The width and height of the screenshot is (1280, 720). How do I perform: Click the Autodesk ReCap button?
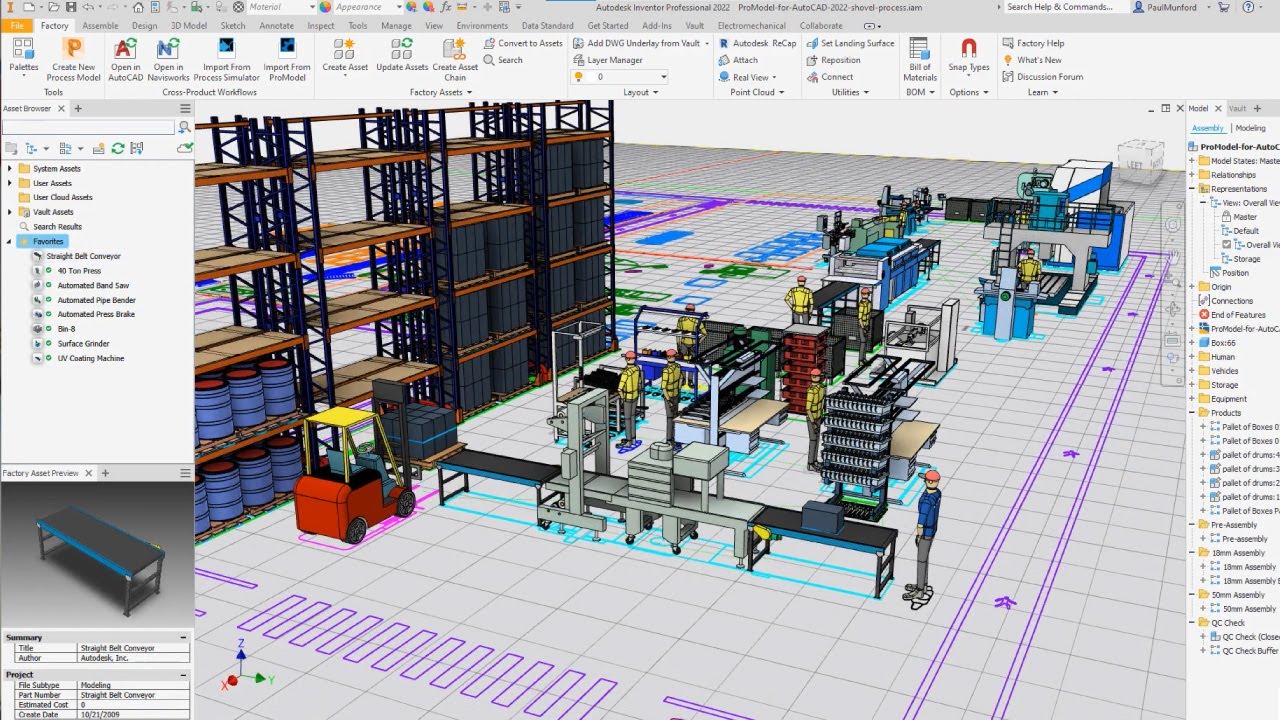coord(757,43)
